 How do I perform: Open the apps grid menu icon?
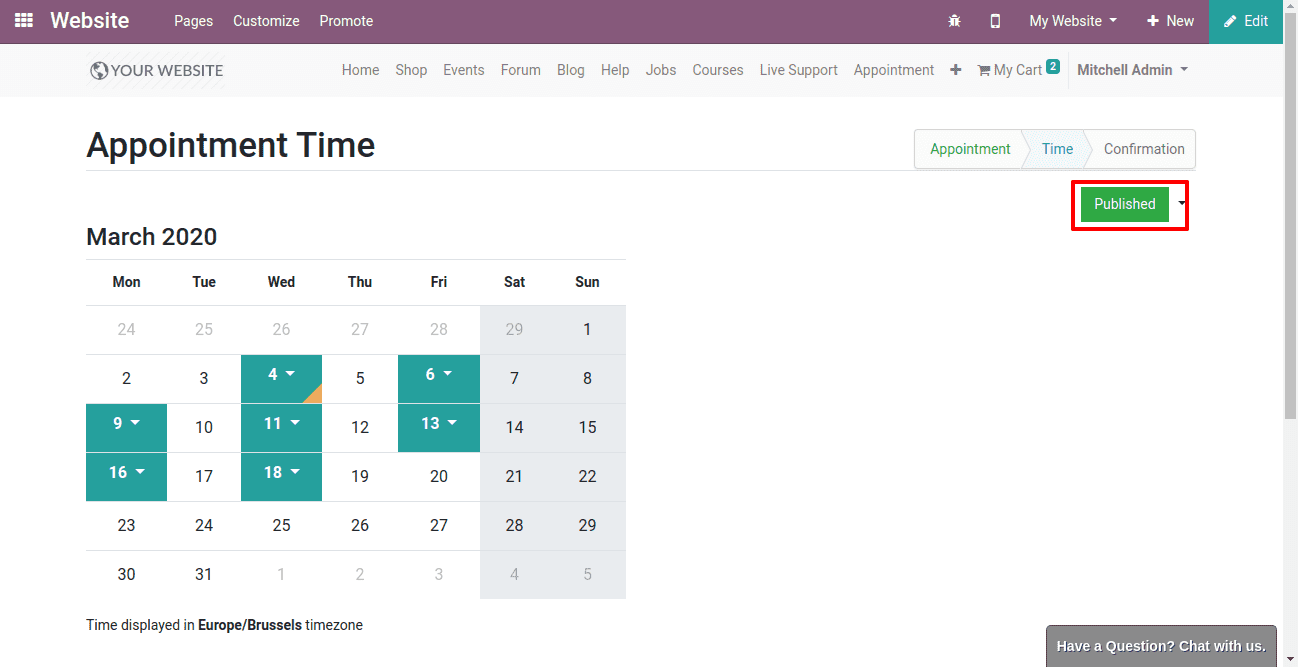click(x=24, y=21)
